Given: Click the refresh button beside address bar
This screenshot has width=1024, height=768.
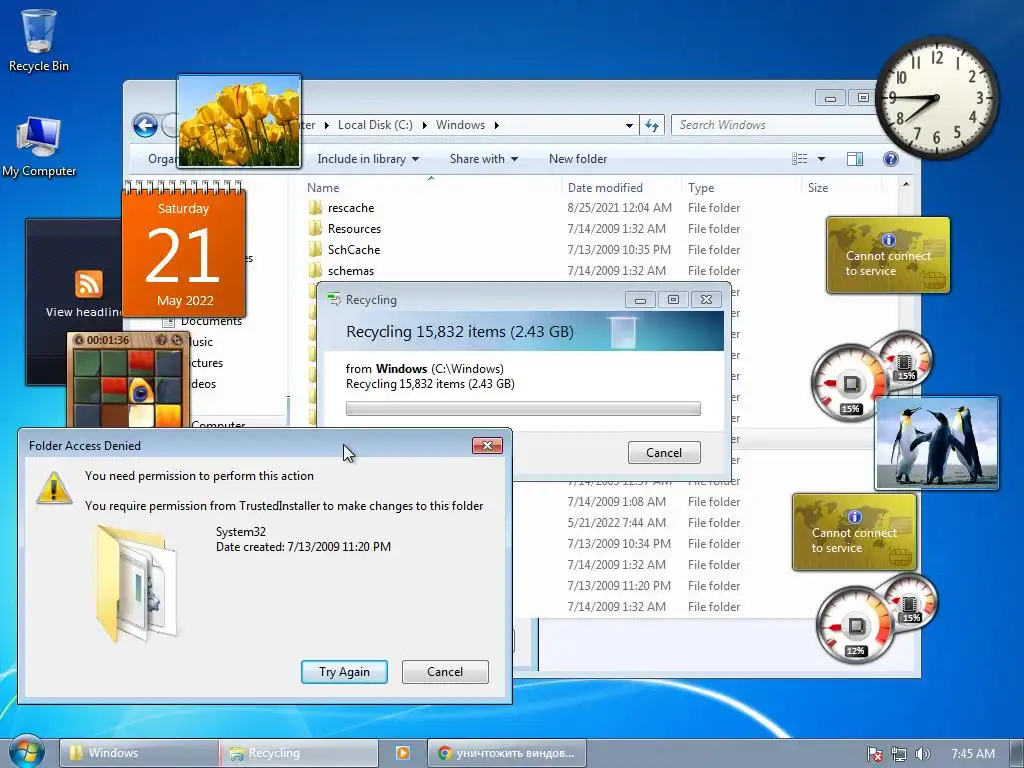Looking at the screenshot, I should click(x=652, y=125).
